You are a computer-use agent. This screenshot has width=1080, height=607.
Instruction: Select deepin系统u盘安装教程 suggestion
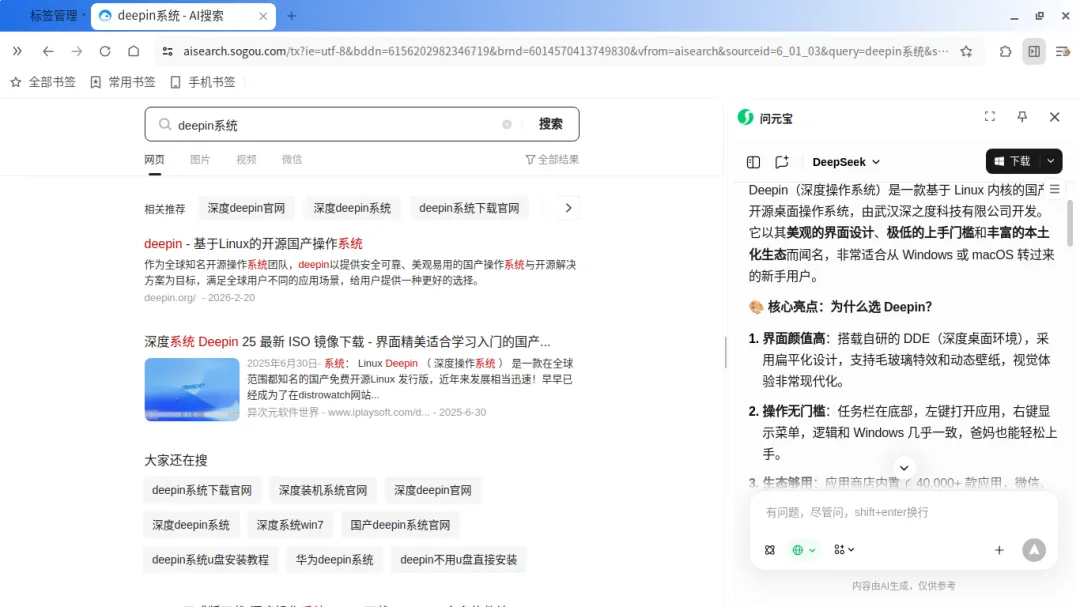211,559
